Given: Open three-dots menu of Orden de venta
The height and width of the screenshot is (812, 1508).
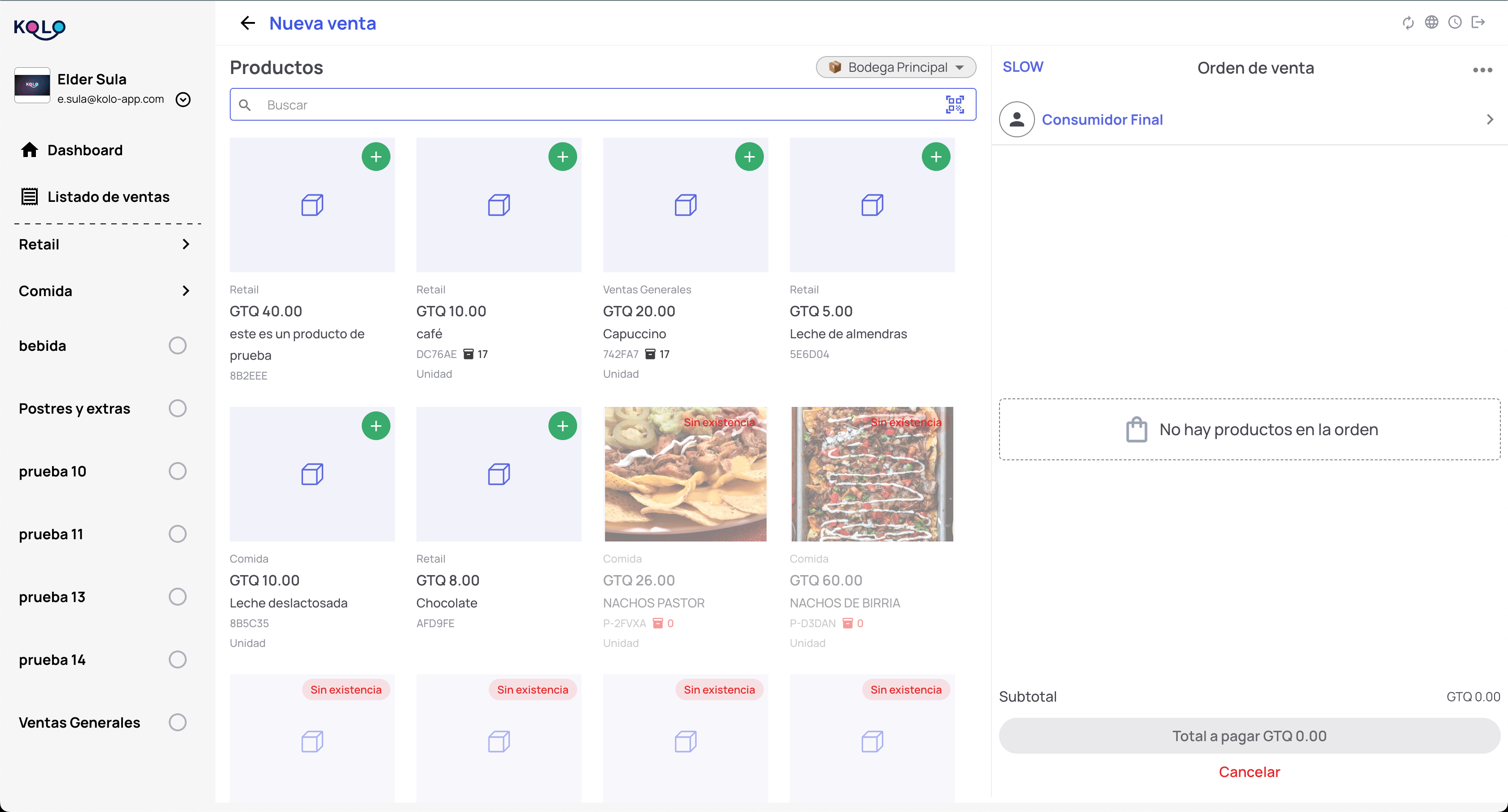Looking at the screenshot, I should (1482, 70).
